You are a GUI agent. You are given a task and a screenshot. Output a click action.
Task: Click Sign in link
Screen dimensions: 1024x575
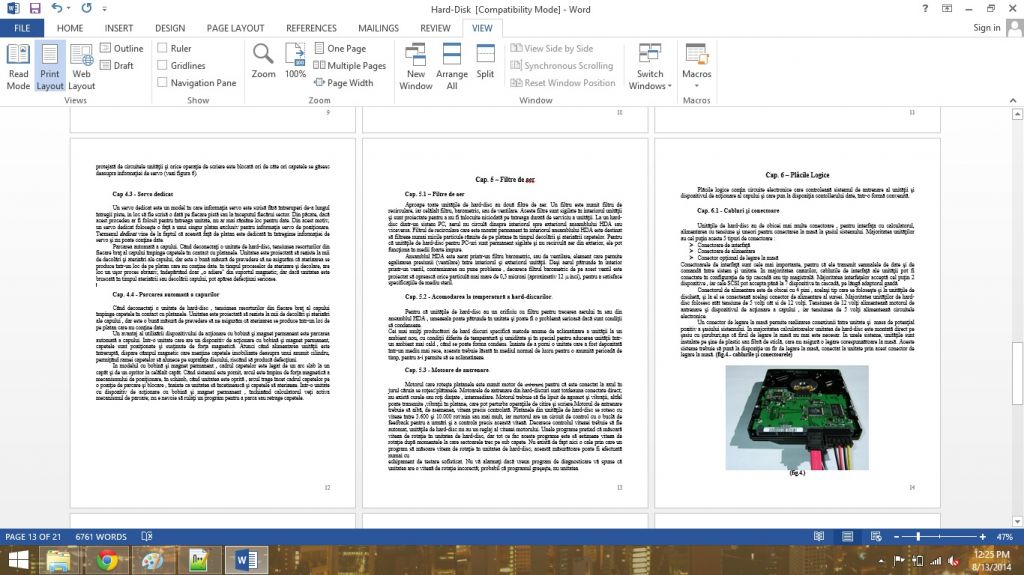point(986,28)
